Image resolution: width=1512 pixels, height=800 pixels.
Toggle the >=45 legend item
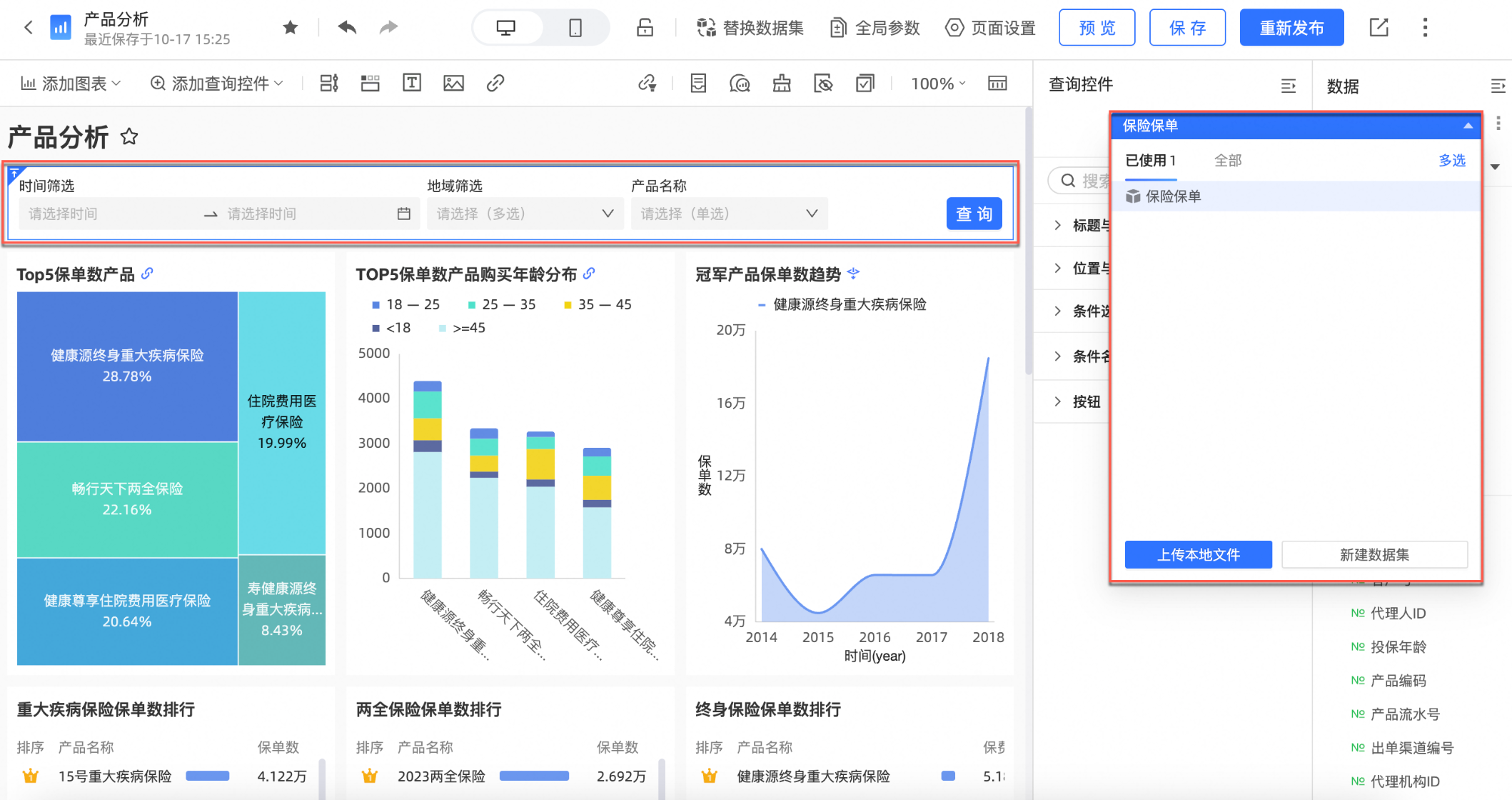point(462,328)
